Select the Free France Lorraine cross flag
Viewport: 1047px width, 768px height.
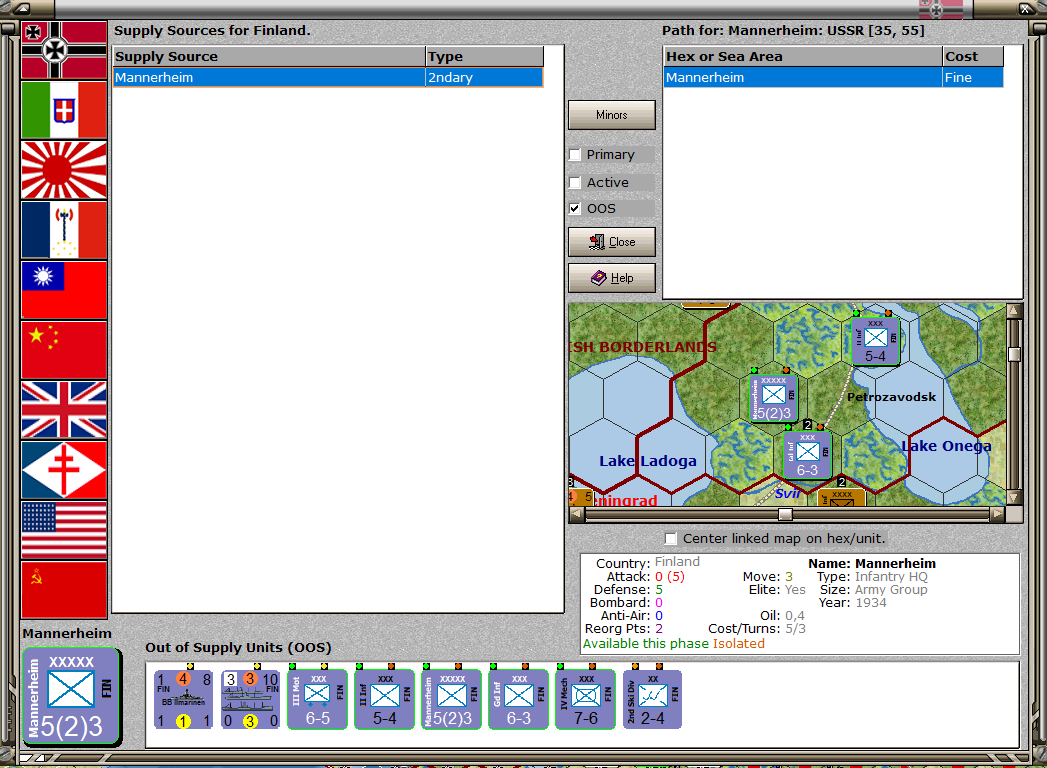(x=64, y=470)
